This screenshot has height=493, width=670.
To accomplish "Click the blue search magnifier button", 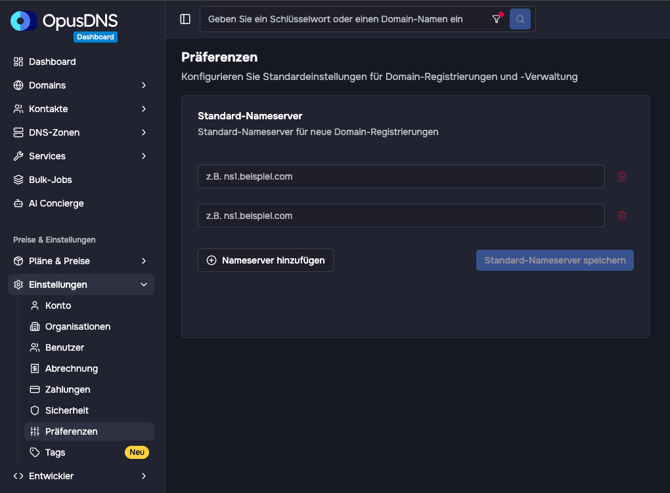I will click(x=520, y=19).
